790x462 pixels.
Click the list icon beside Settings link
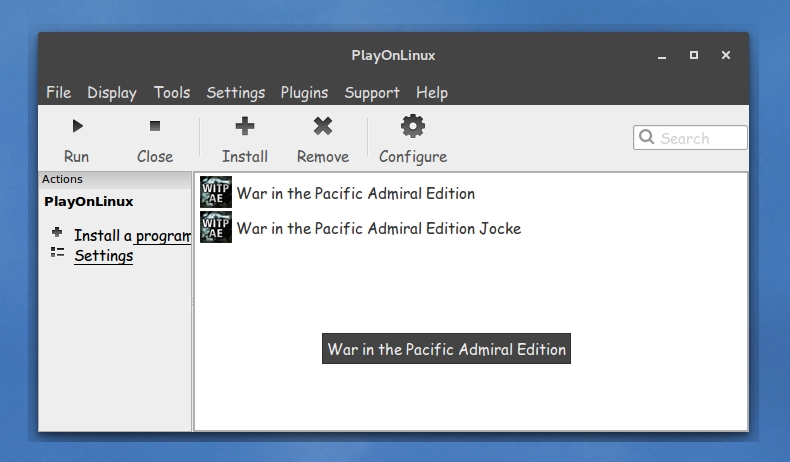point(57,252)
